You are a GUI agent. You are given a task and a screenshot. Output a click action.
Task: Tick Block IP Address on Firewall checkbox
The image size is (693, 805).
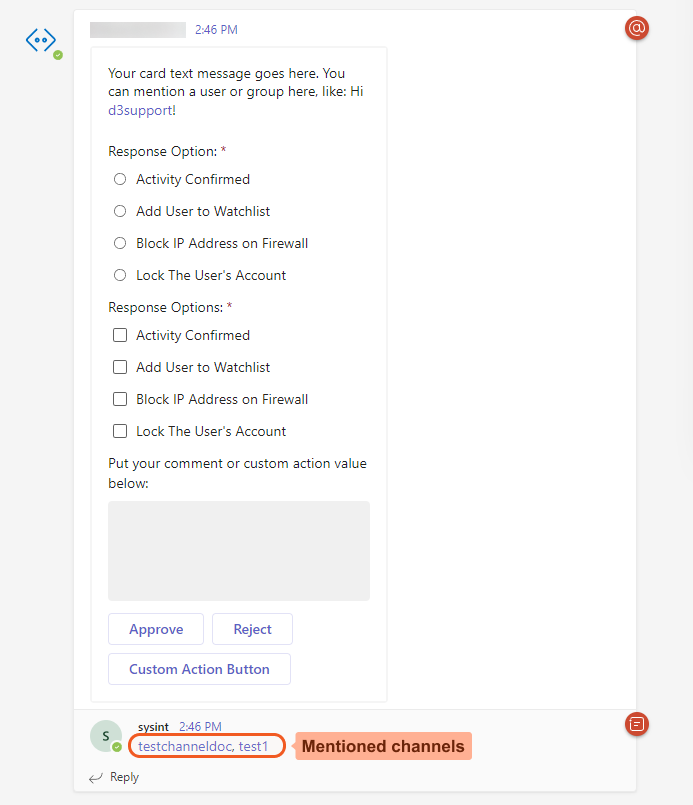(x=120, y=400)
